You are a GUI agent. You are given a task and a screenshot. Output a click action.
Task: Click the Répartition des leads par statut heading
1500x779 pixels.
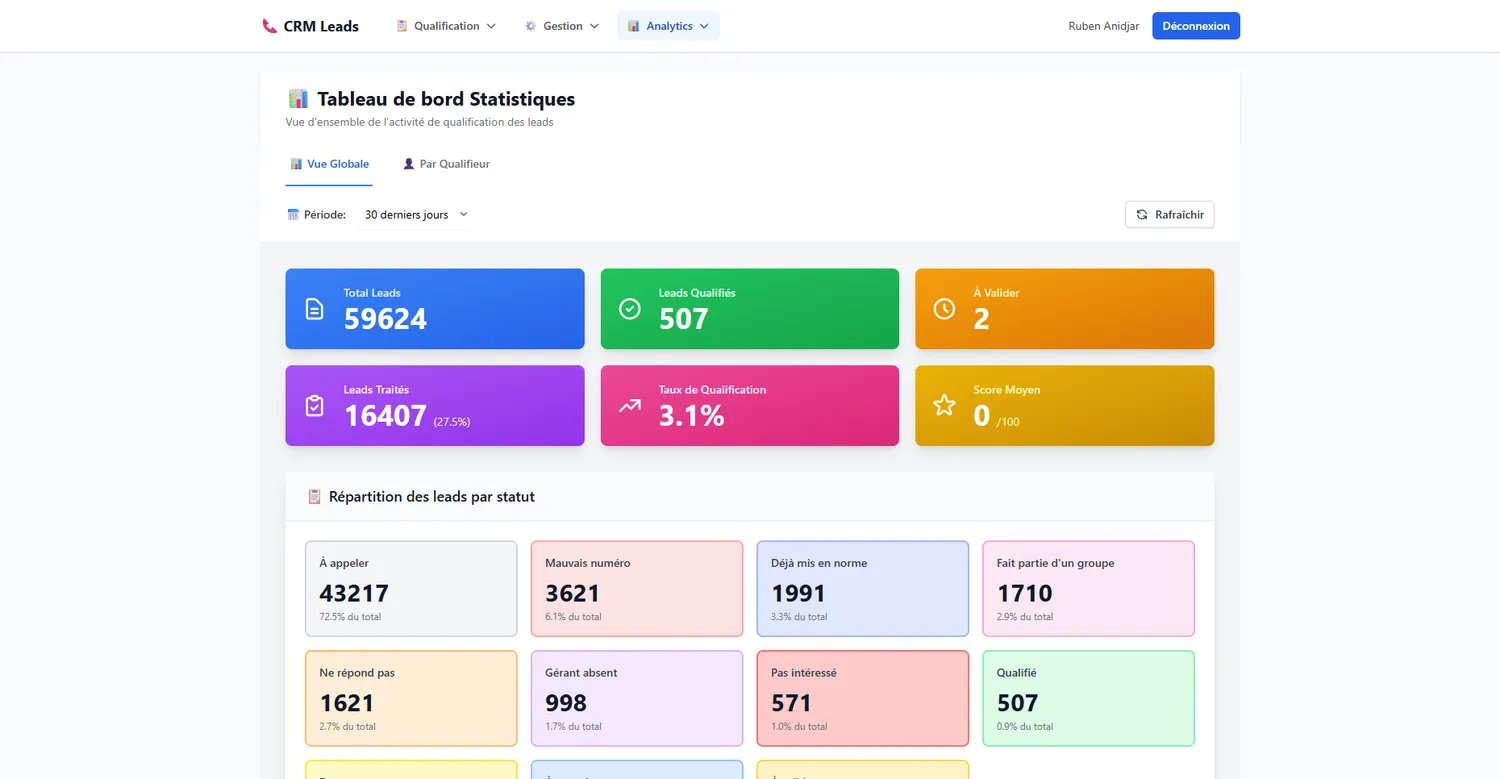(432, 497)
